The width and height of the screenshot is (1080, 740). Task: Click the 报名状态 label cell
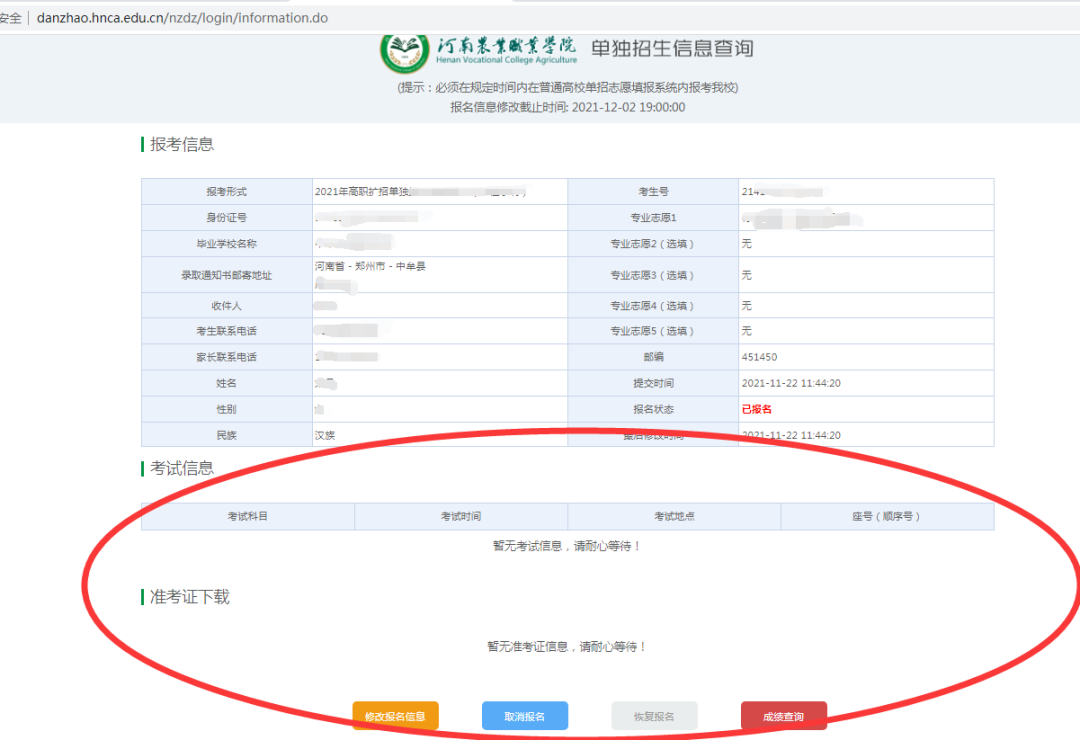click(653, 409)
